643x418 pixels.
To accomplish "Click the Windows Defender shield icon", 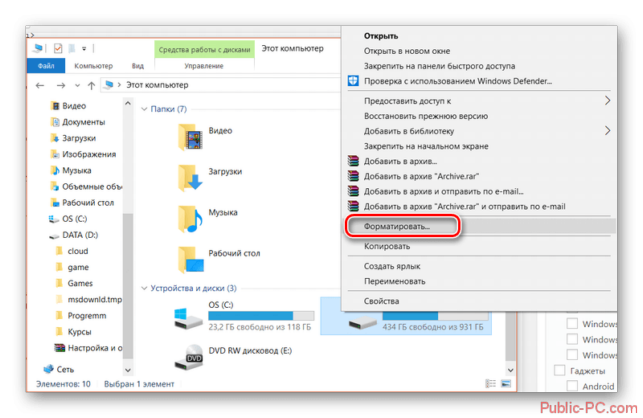I will (353, 81).
